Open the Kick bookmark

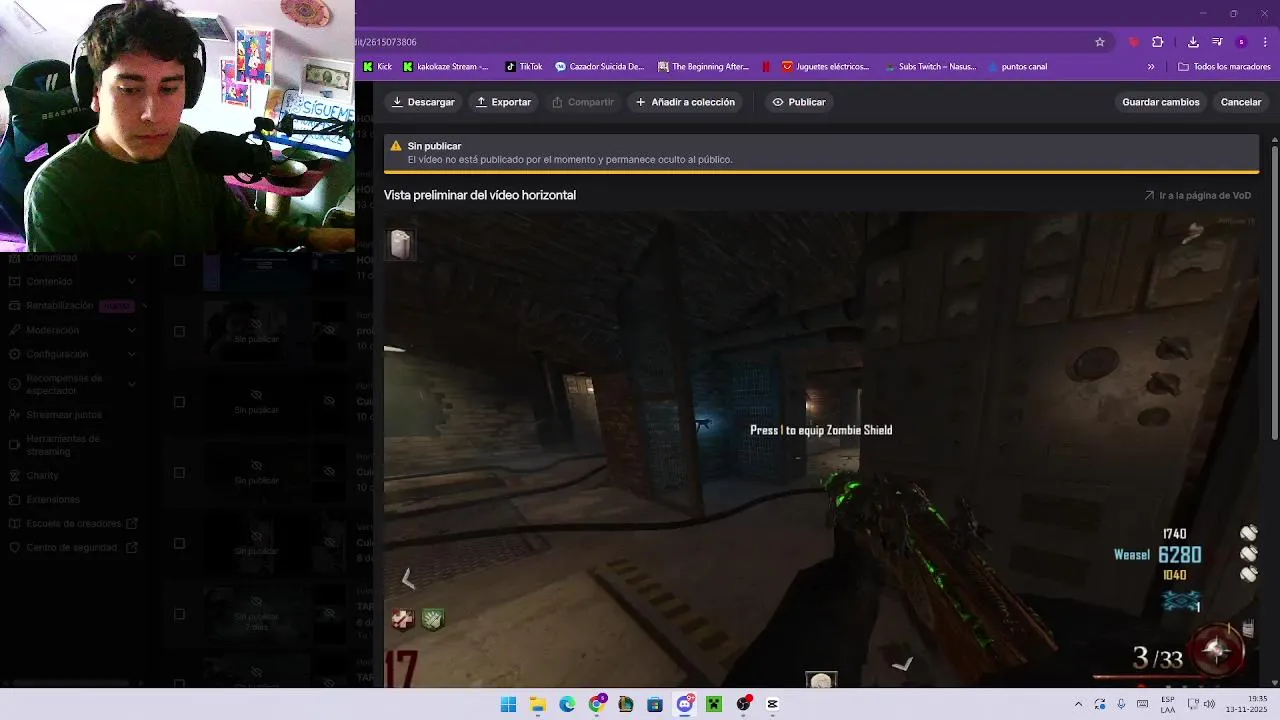(377, 67)
